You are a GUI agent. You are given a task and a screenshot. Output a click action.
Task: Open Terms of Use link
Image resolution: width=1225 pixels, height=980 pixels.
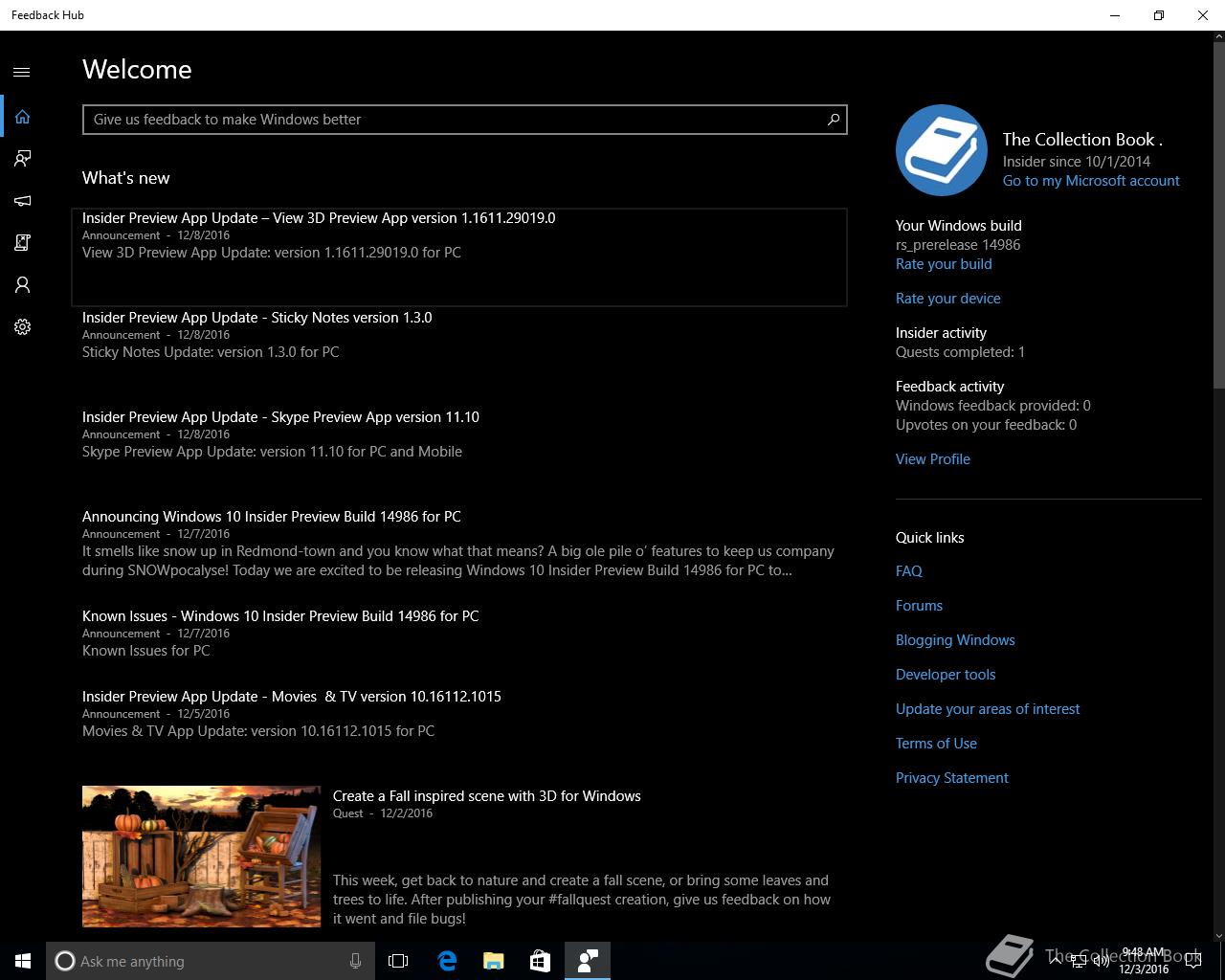coord(936,744)
